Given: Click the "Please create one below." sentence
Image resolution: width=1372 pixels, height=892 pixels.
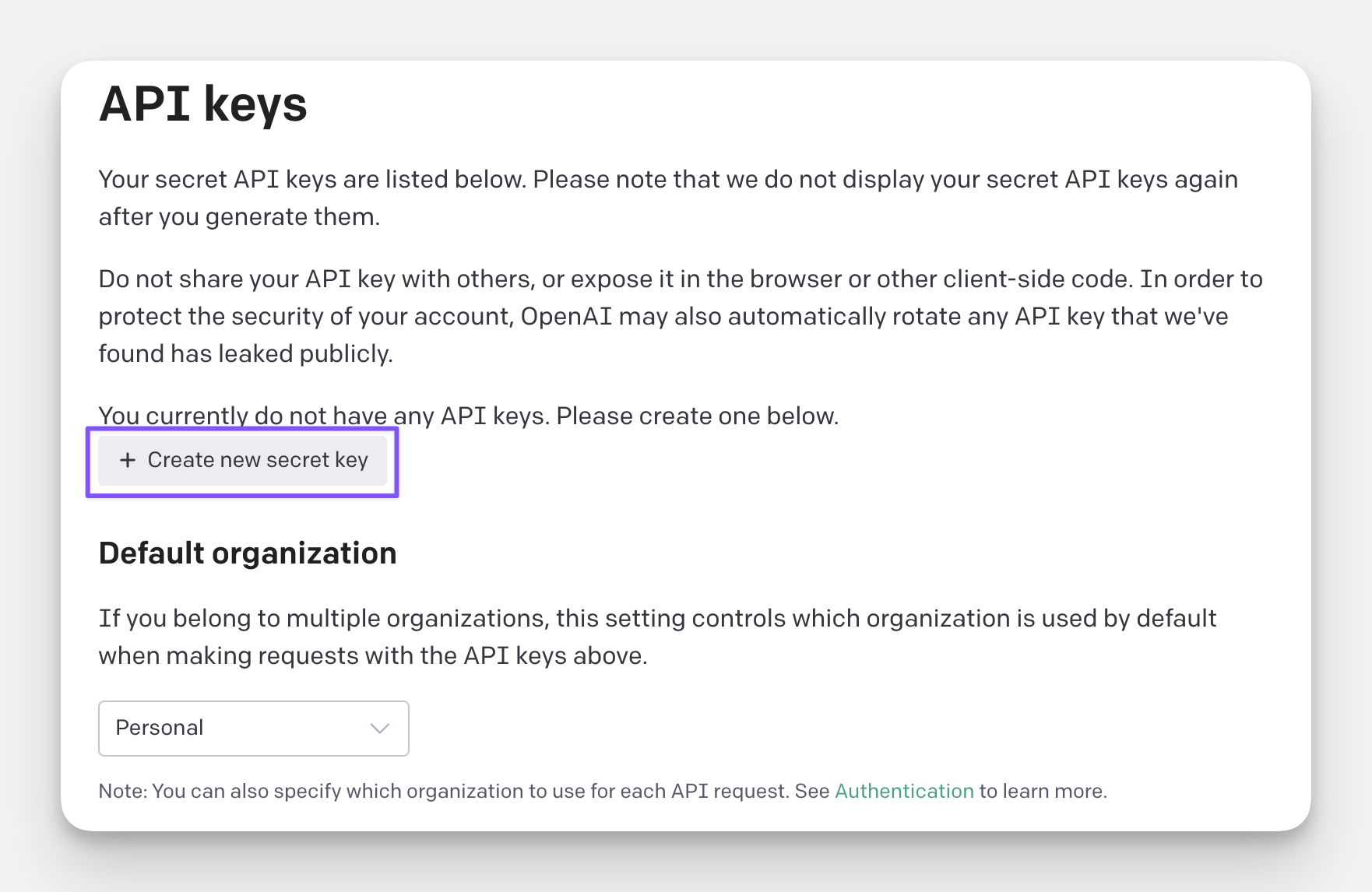Looking at the screenshot, I should [x=697, y=416].
